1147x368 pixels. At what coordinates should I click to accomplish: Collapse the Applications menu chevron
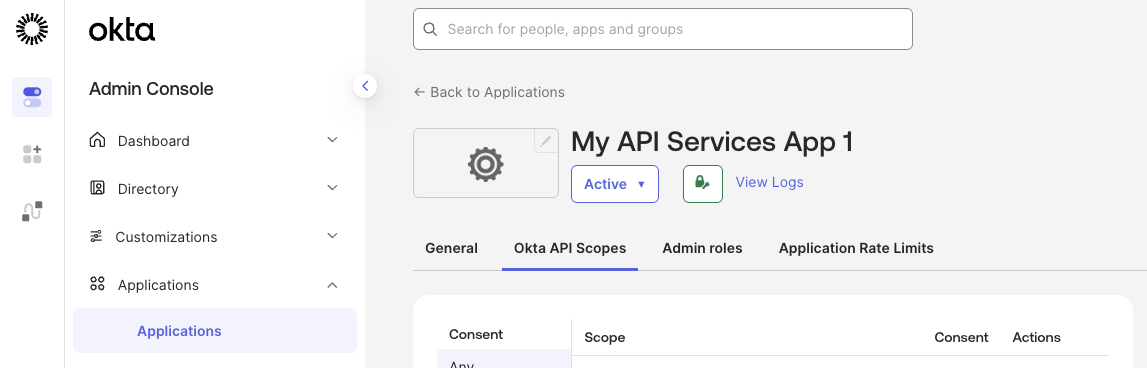[332, 285]
